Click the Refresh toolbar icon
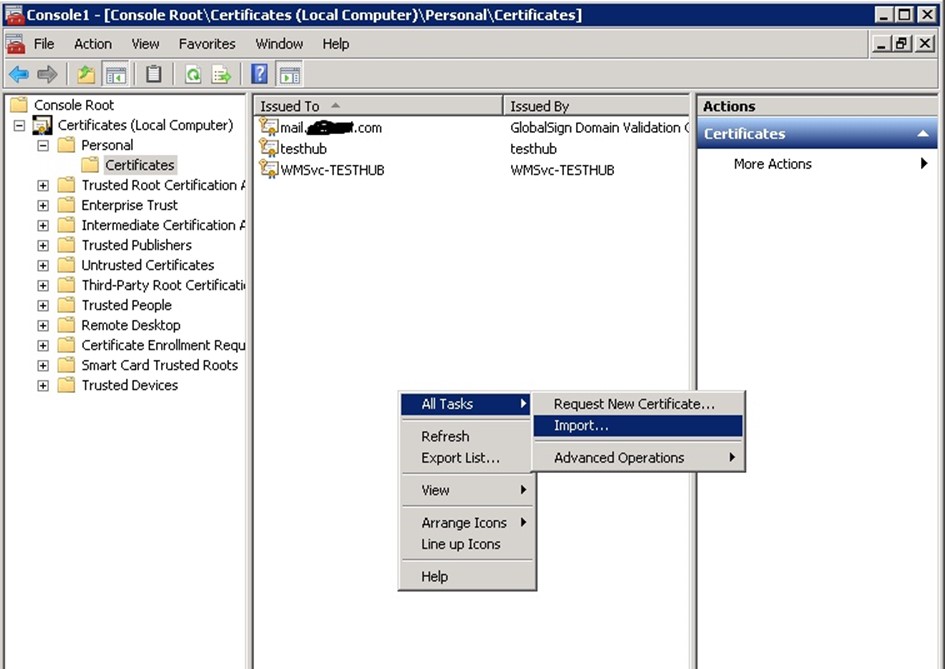The width and height of the screenshot is (945, 669). 193,74
